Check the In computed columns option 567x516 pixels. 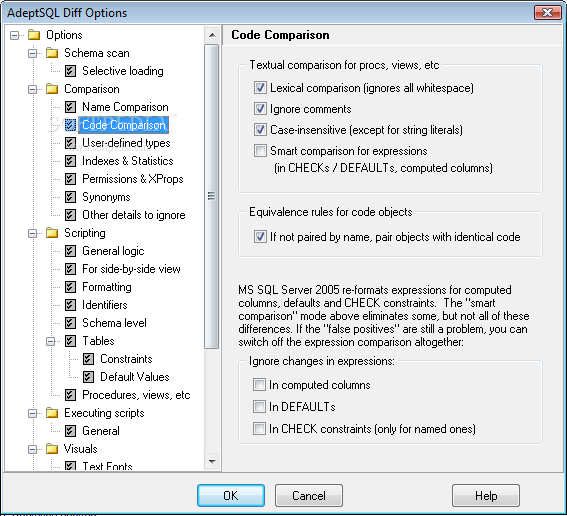(259, 385)
